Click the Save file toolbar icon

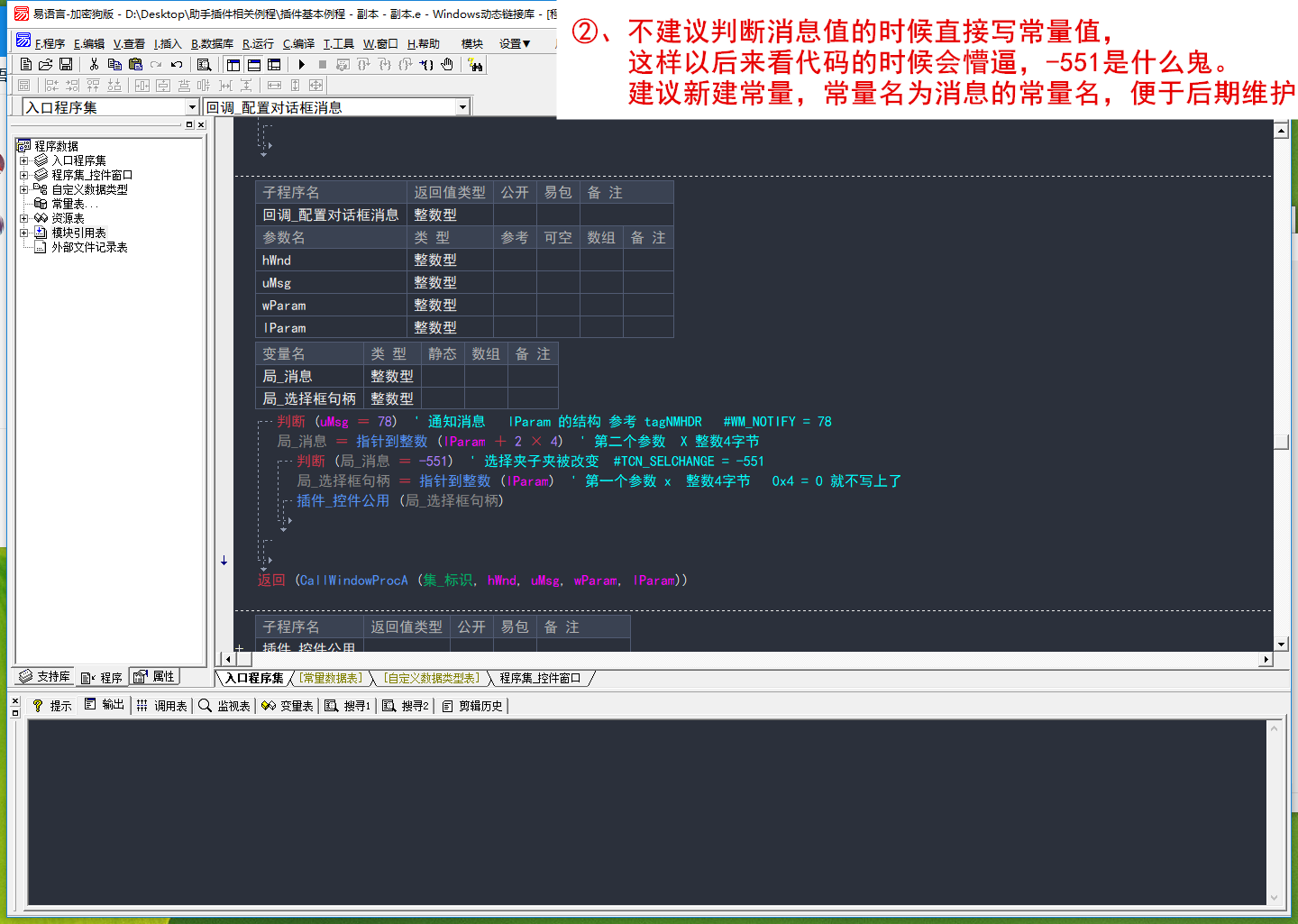coord(66,65)
